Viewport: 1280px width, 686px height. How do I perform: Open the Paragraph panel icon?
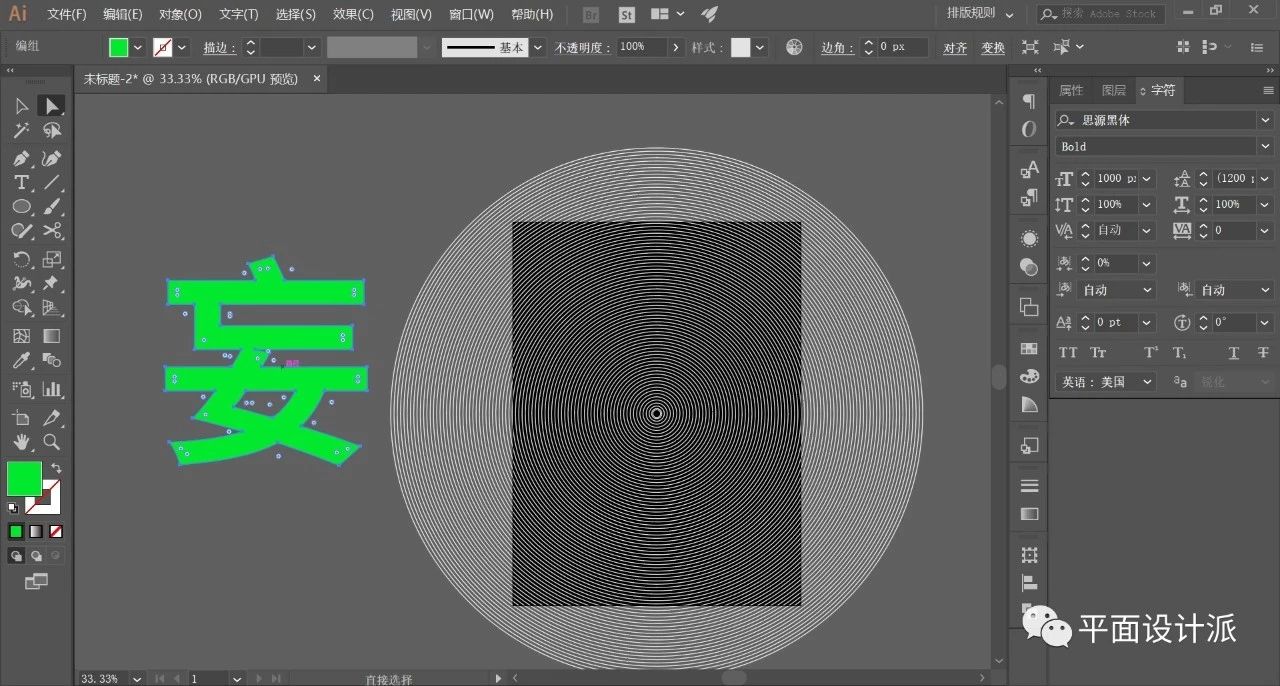1029,102
